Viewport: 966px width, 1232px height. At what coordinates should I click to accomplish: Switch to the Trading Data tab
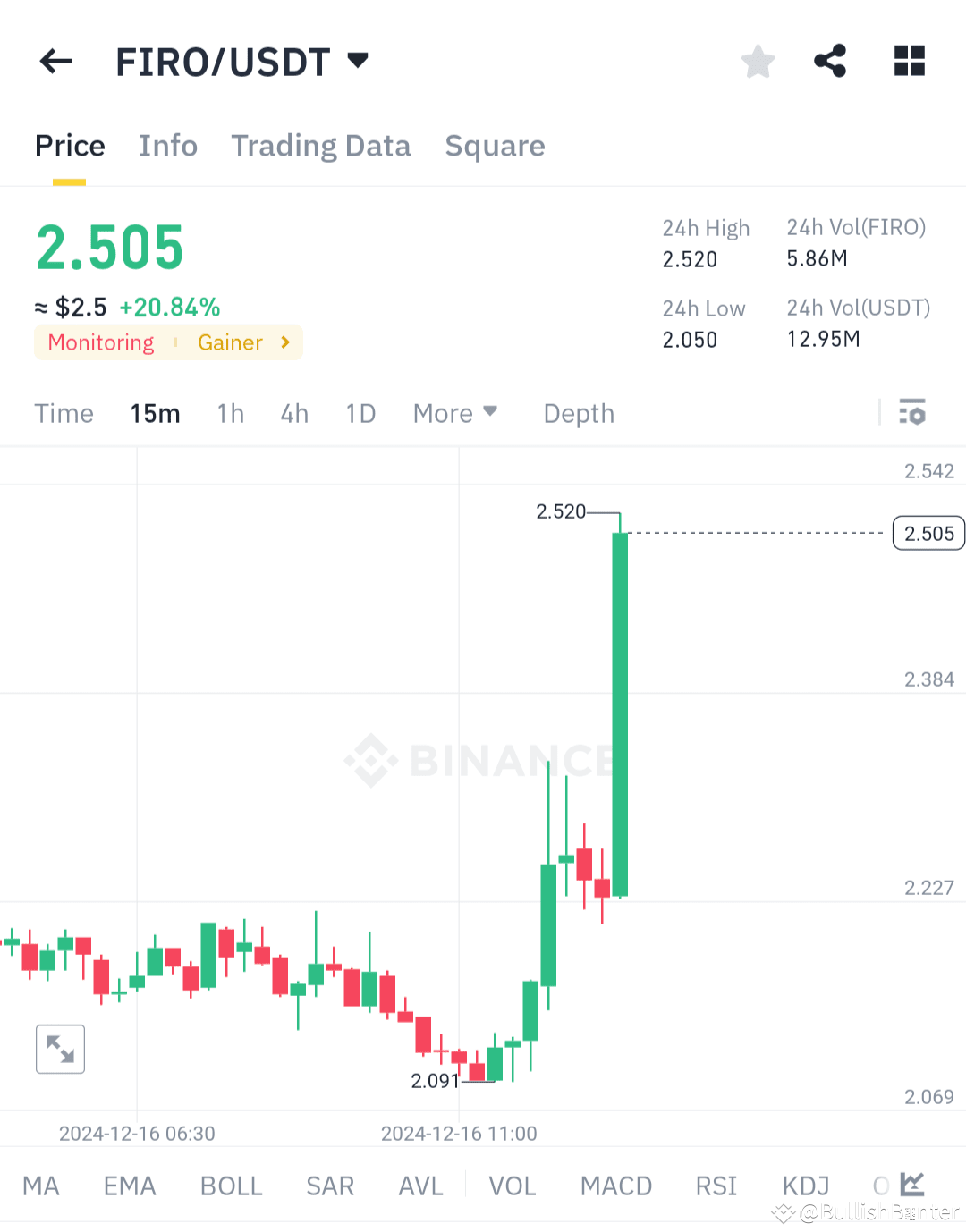tap(321, 146)
